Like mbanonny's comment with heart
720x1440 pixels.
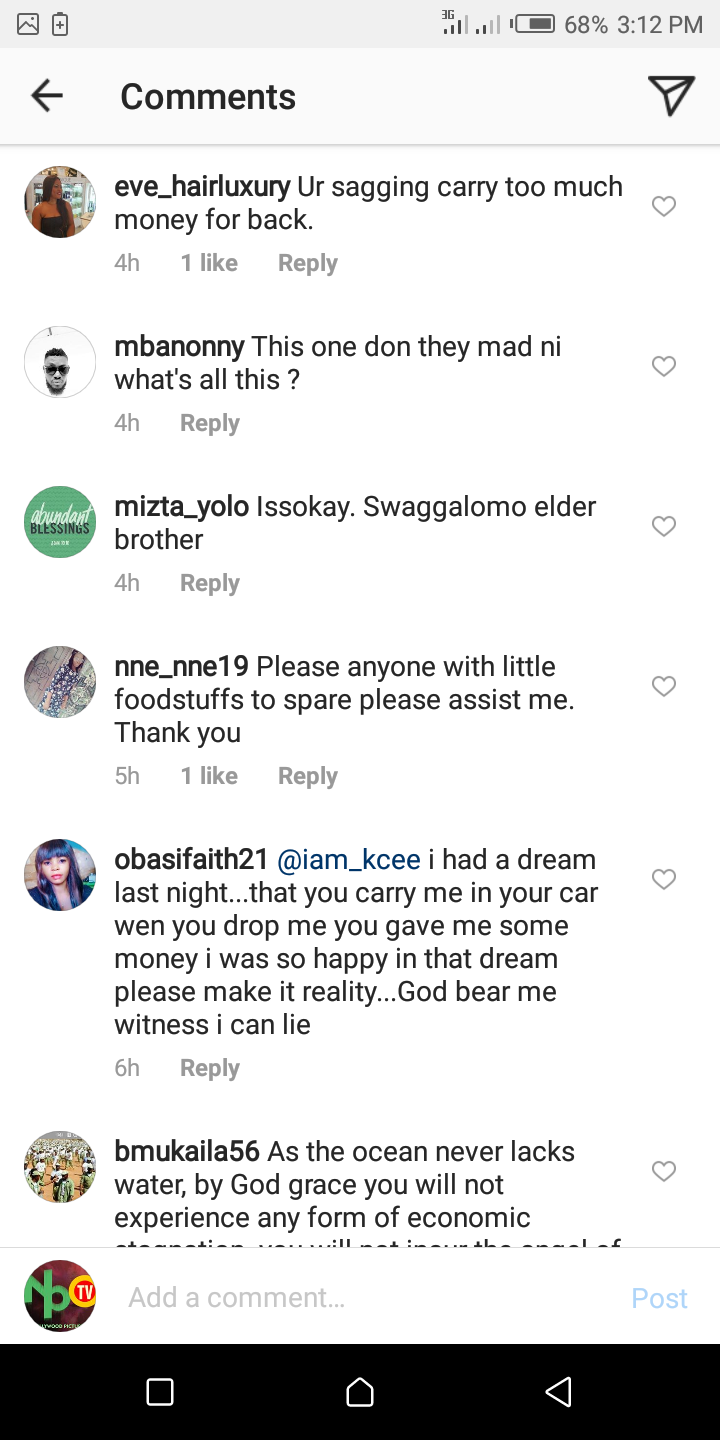coord(664,366)
